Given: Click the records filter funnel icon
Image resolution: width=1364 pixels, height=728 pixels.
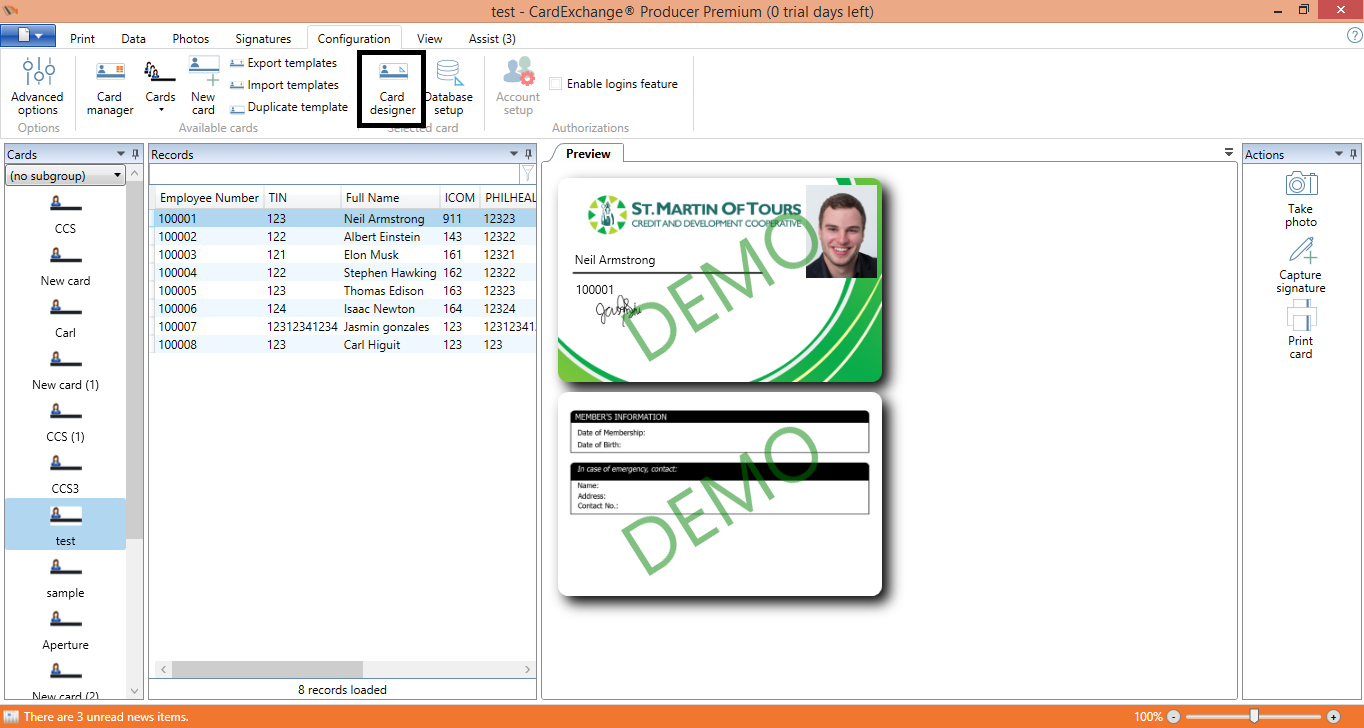Looking at the screenshot, I should click(527, 174).
